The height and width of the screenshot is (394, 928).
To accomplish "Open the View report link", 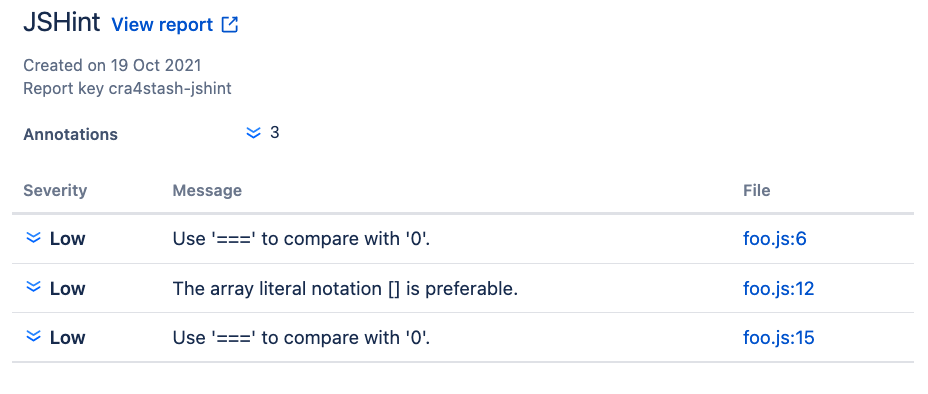I will (x=162, y=25).
